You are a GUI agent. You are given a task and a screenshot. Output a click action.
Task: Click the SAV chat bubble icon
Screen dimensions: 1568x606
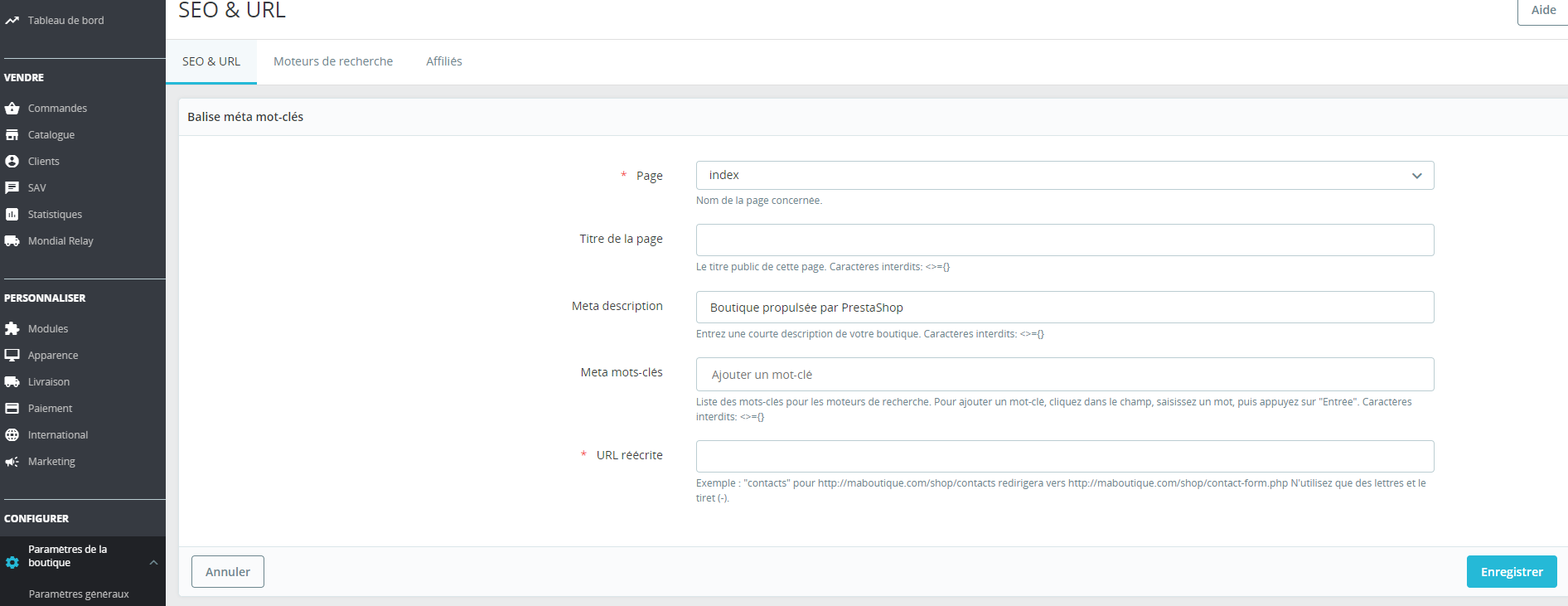[x=12, y=188]
